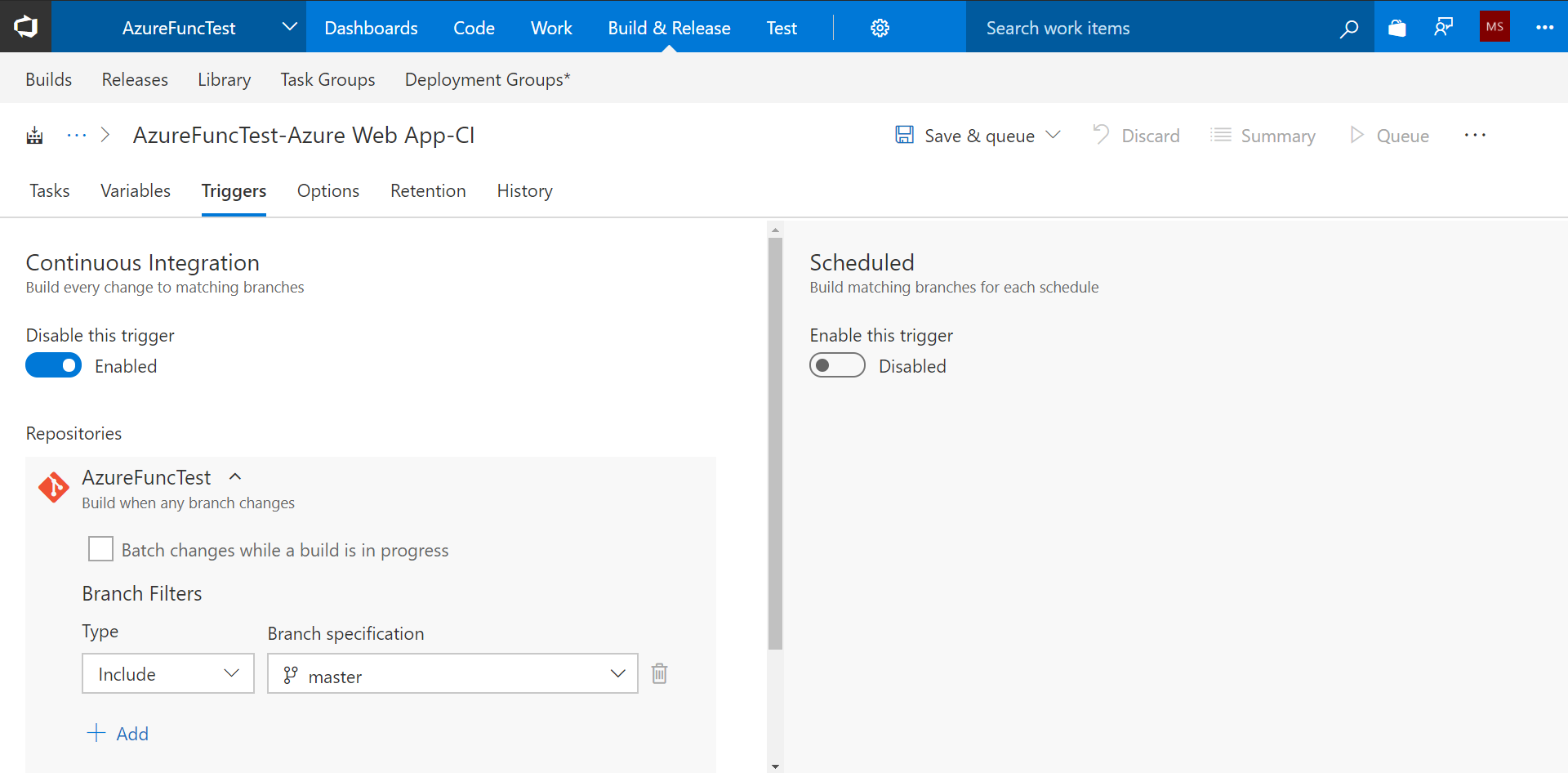The image size is (1568, 773).
Task: Enable the Scheduled trigger switch
Action: pyautogui.click(x=837, y=365)
